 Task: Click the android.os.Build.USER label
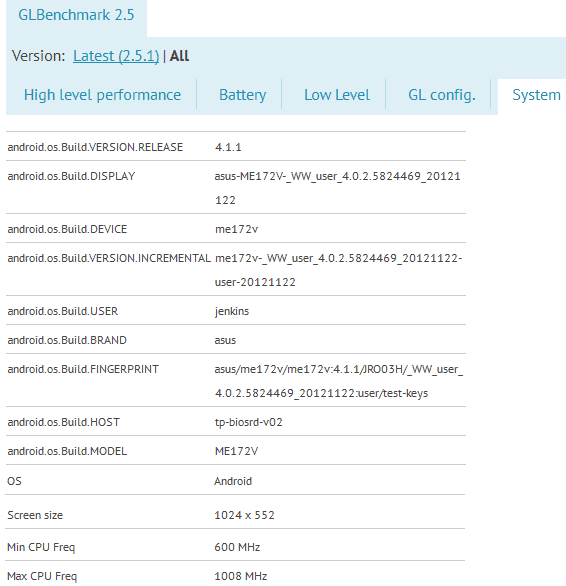(63, 311)
